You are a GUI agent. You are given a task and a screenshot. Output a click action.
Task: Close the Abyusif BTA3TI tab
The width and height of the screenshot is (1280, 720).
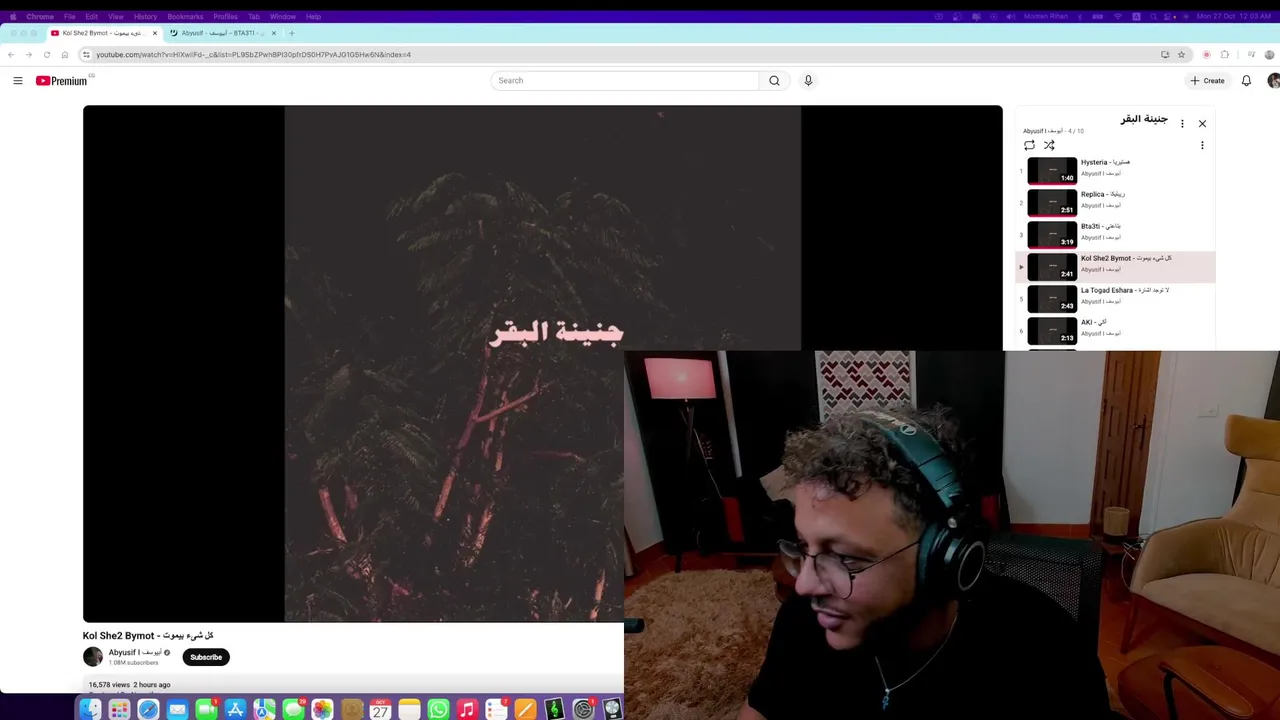[274, 33]
